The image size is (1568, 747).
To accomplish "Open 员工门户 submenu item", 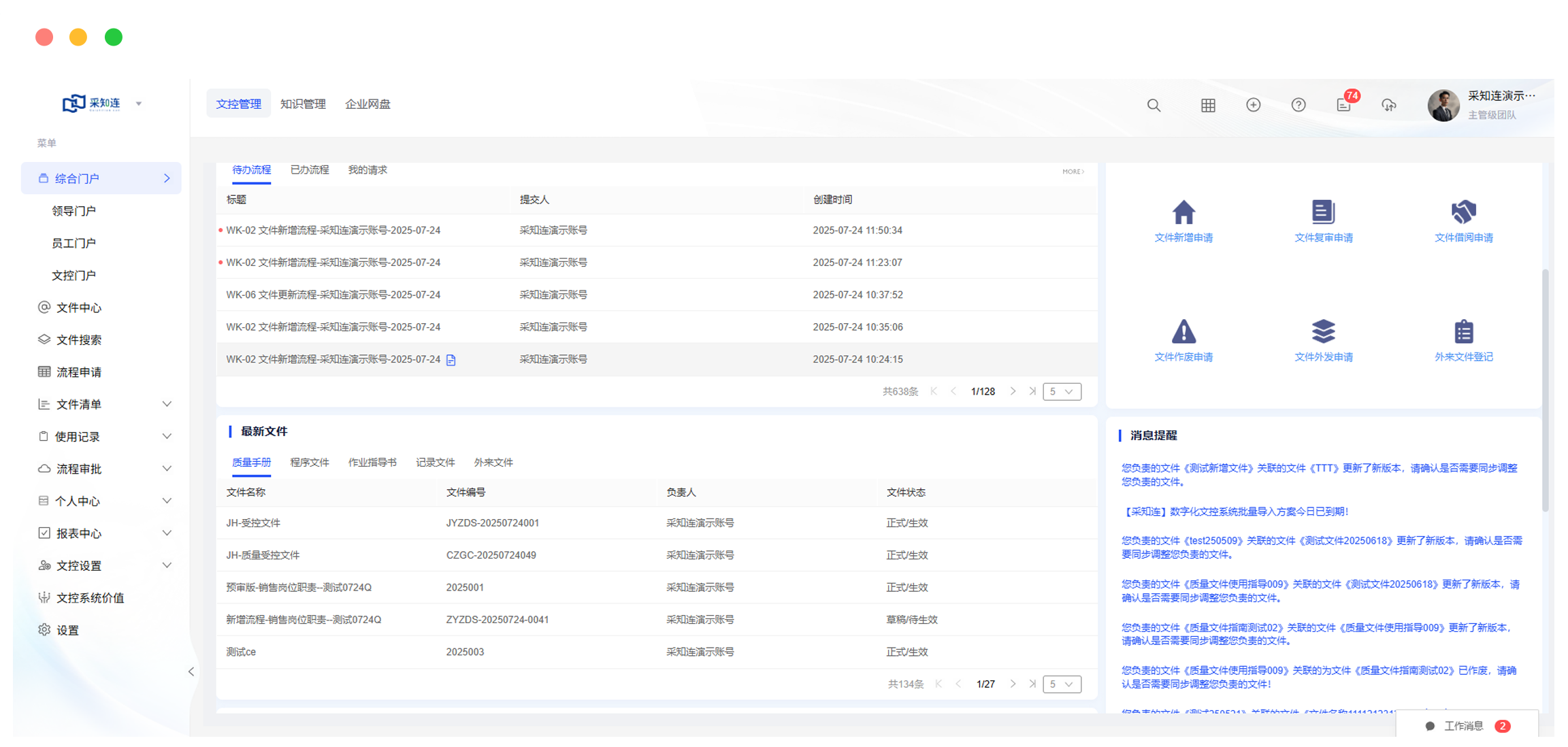I will (x=74, y=243).
